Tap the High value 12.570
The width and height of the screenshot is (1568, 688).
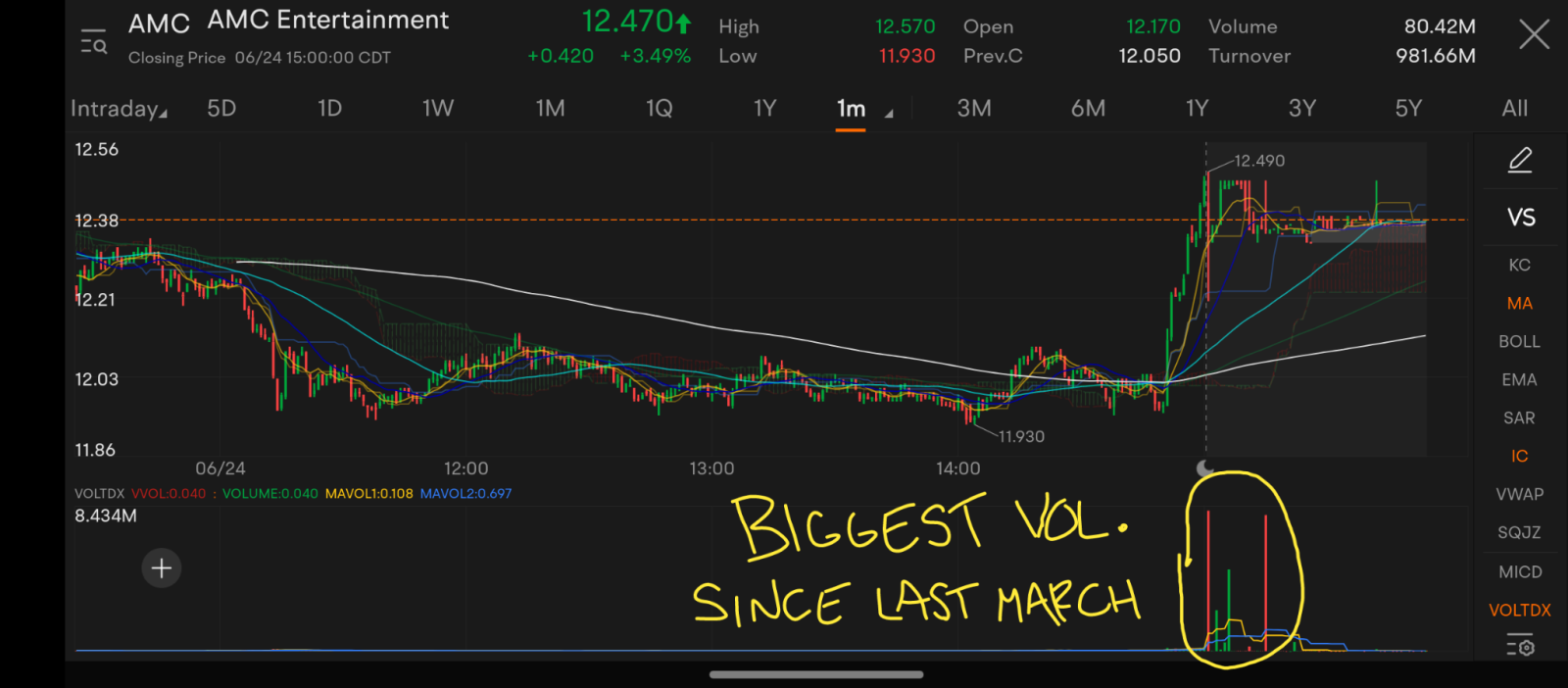tap(906, 26)
